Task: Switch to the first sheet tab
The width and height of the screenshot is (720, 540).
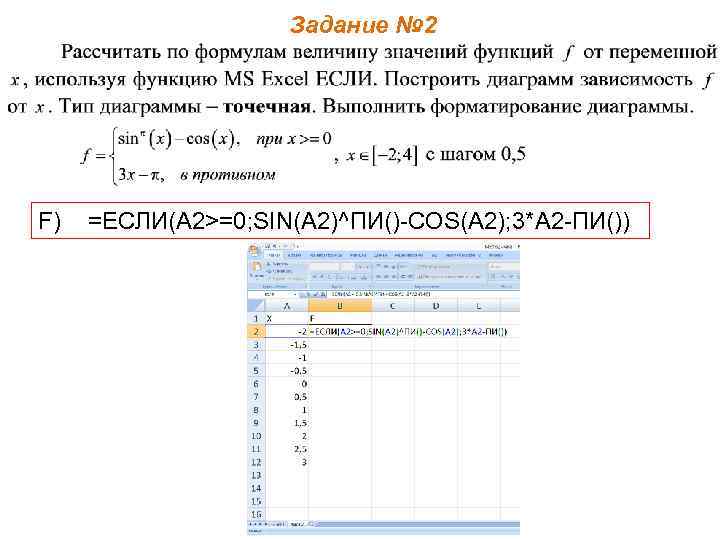Action: (277, 524)
